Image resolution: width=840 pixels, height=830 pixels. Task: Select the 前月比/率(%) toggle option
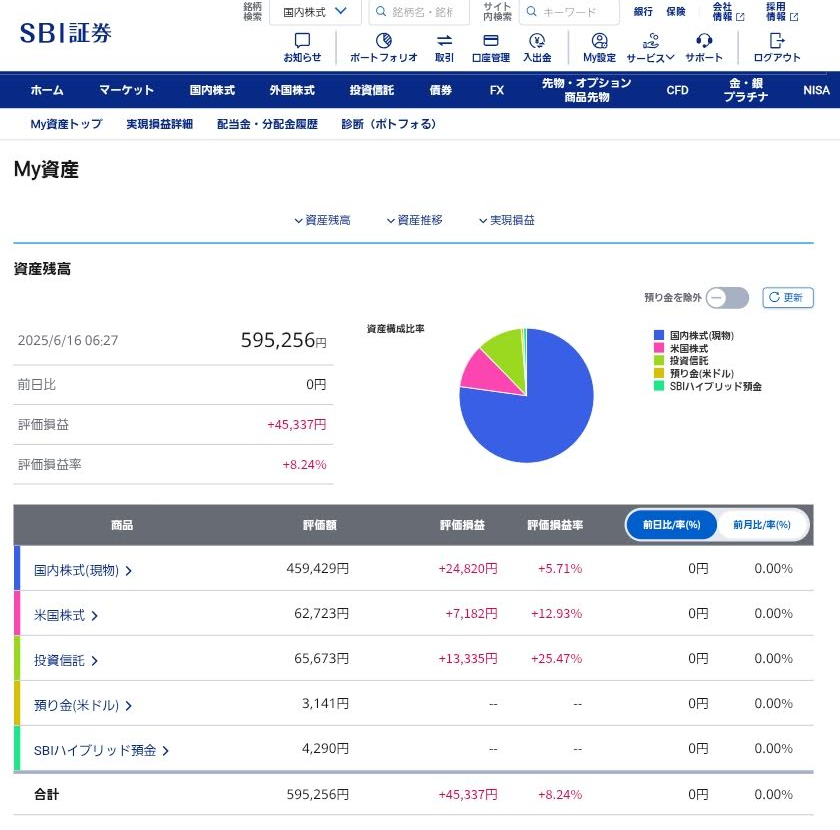[x=761, y=525]
